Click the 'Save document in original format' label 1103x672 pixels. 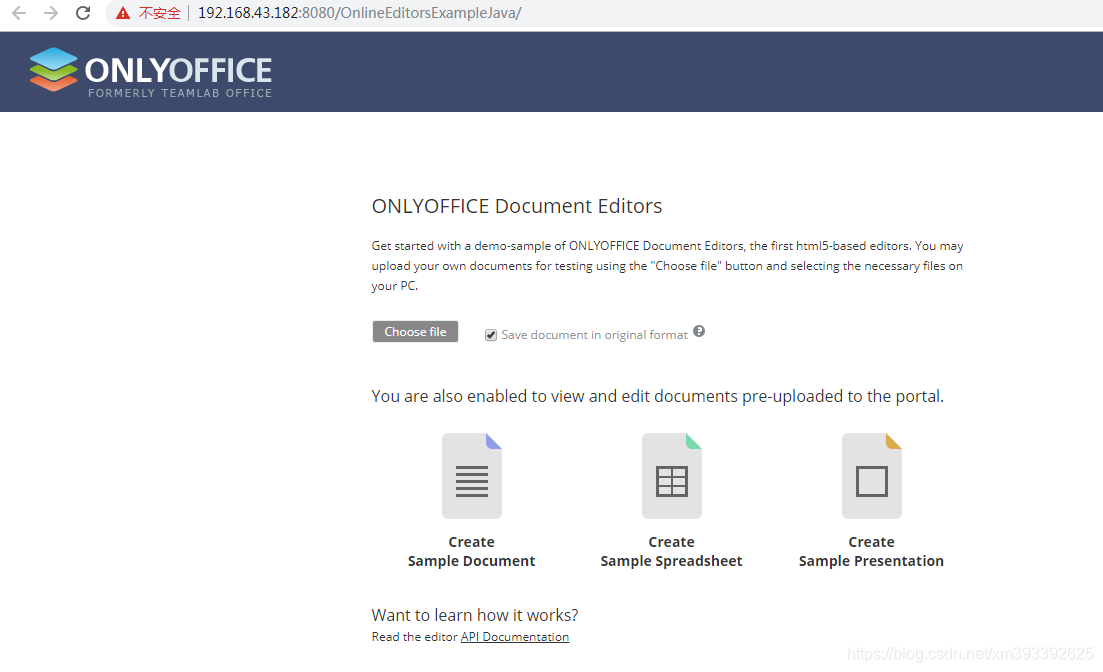pyautogui.click(x=594, y=335)
